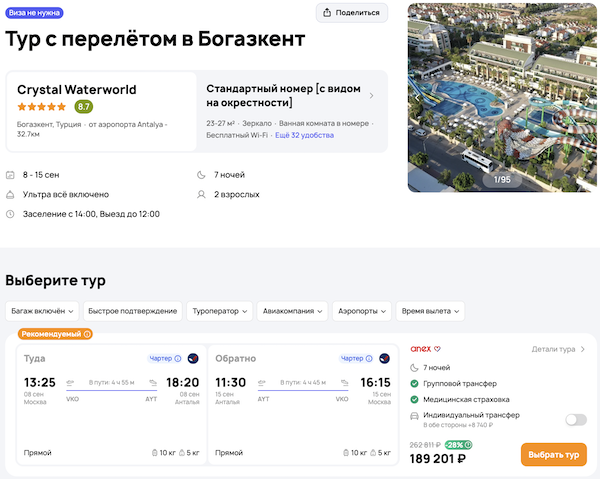Click the Anex tour operator logo
The height and width of the screenshot is (479, 600).
point(421,349)
